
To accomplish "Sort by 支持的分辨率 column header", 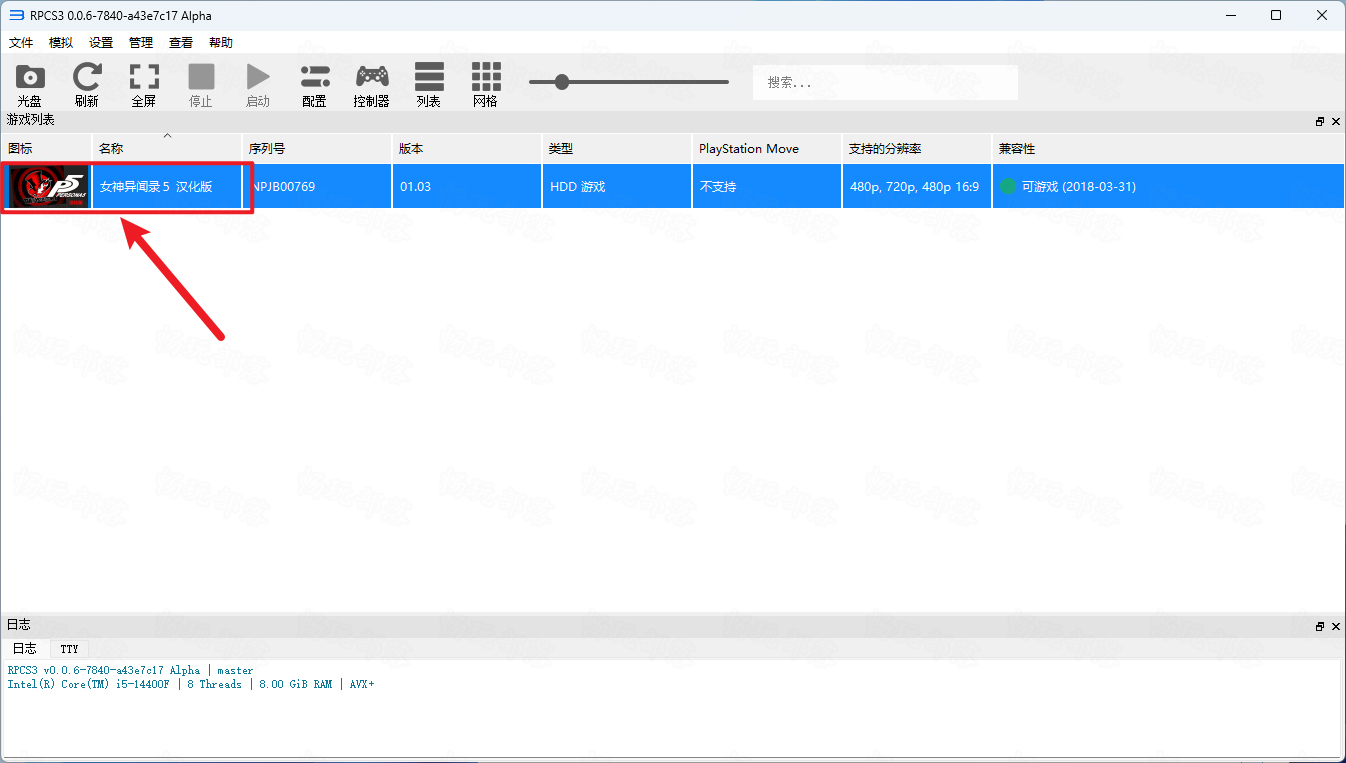I will 917,148.
